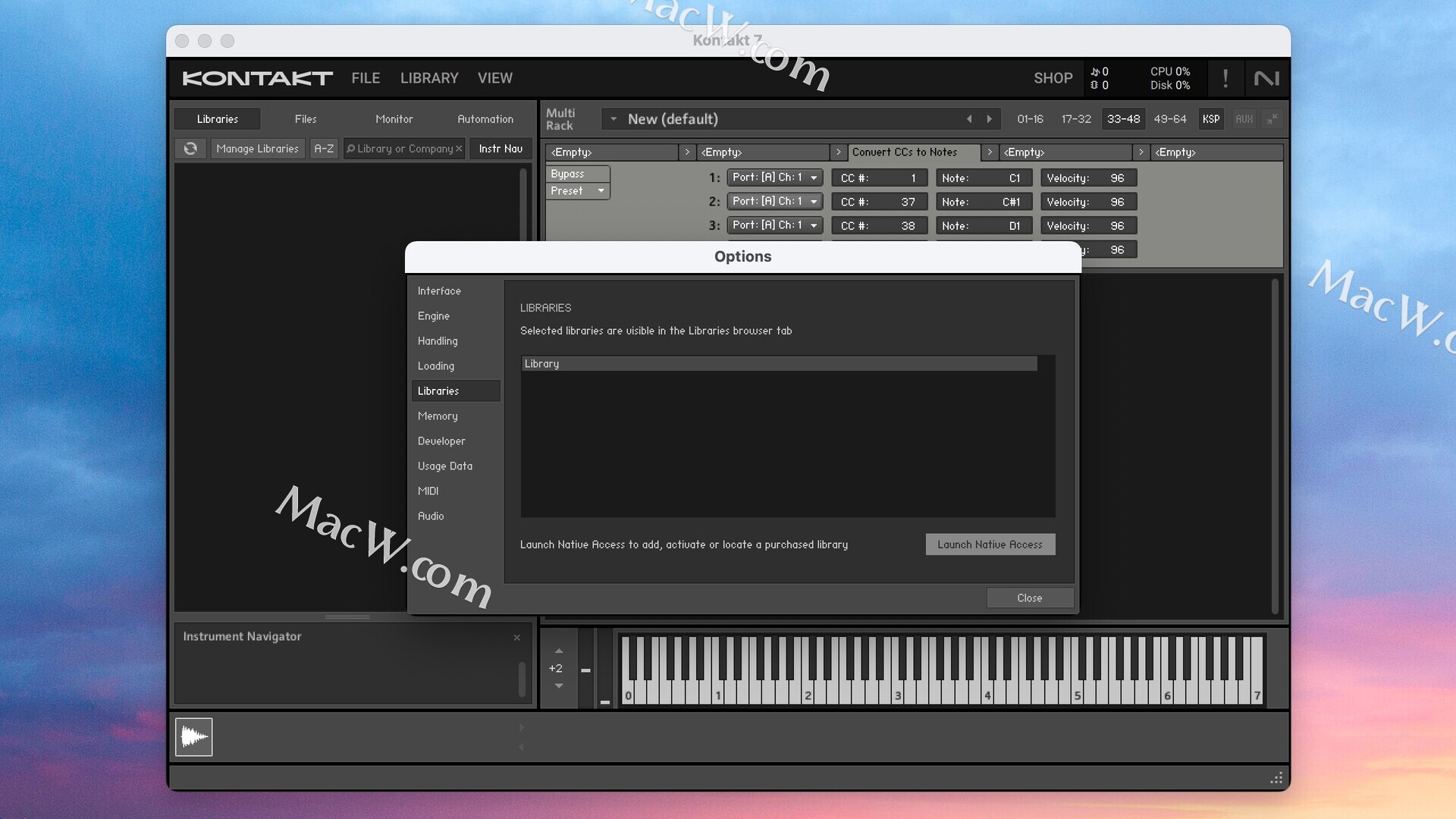
Task: Click the resize grip icon in status bar
Action: pyautogui.click(x=1276, y=778)
